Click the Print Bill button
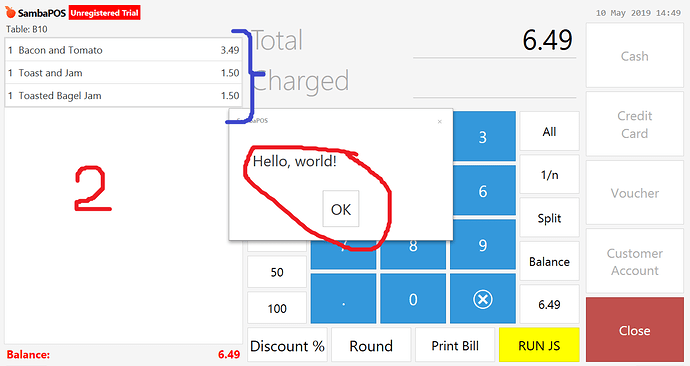690x366 pixels. [455, 345]
